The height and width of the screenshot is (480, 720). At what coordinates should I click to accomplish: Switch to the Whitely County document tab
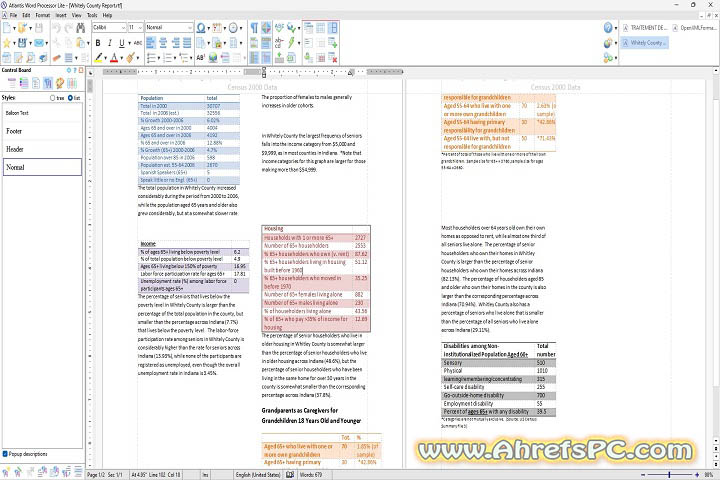pyautogui.click(x=645, y=43)
